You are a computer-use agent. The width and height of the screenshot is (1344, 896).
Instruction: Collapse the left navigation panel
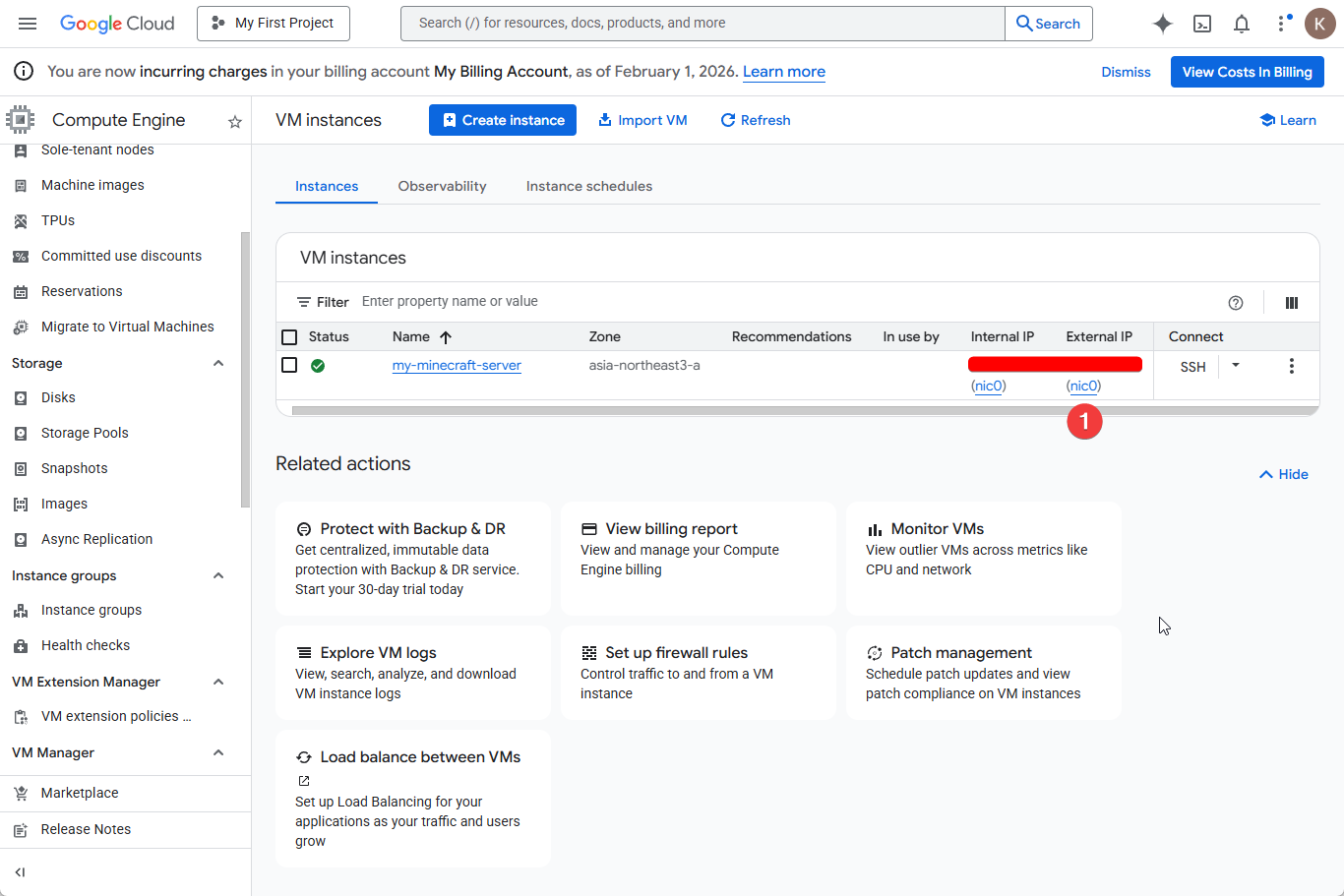point(20,872)
